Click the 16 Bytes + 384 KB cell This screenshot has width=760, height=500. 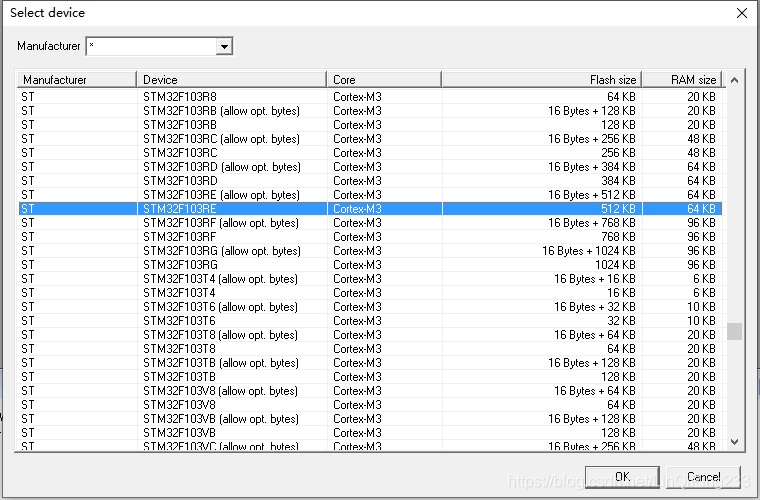(592, 167)
